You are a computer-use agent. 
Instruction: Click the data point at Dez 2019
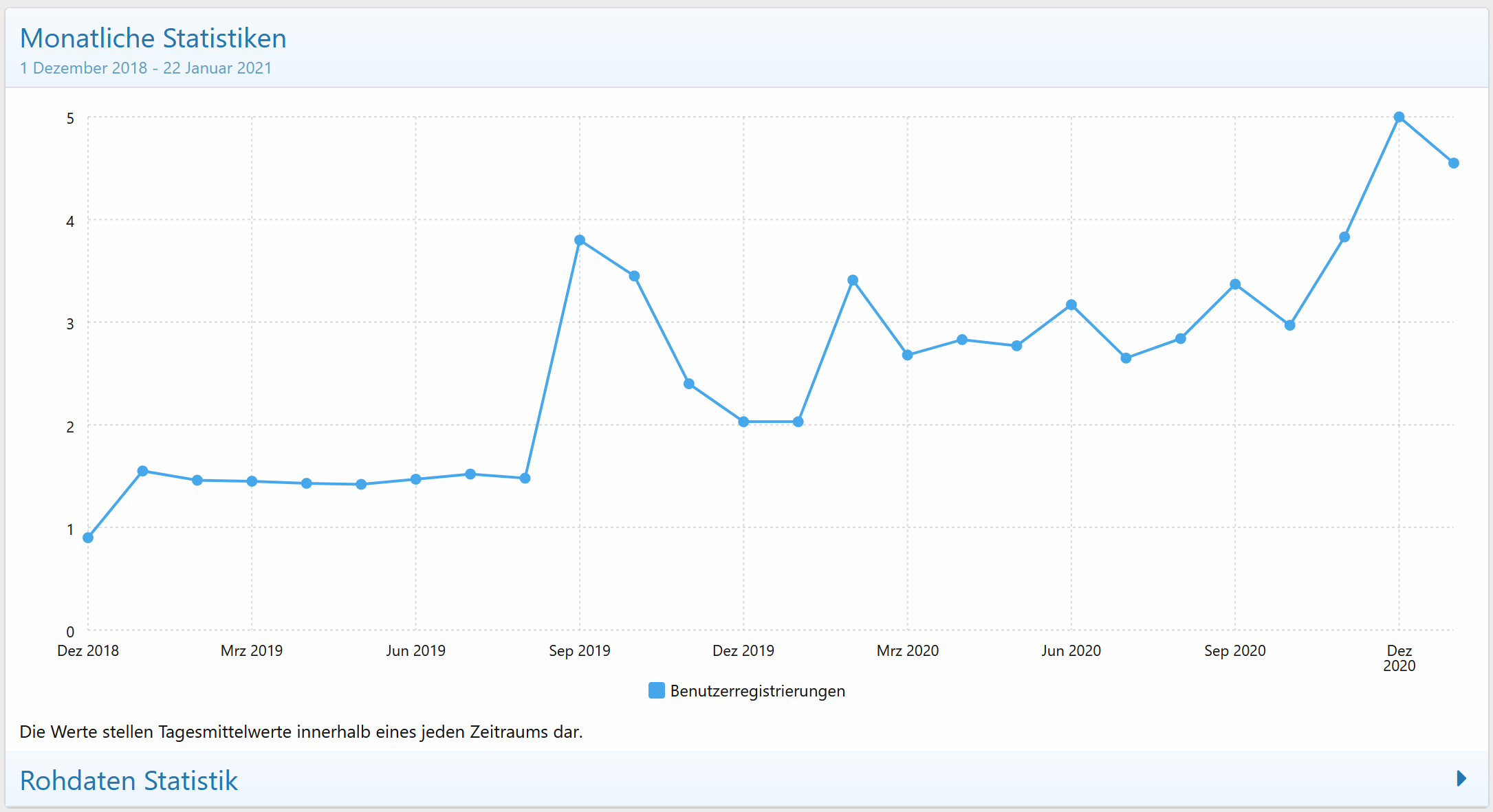[x=743, y=421]
